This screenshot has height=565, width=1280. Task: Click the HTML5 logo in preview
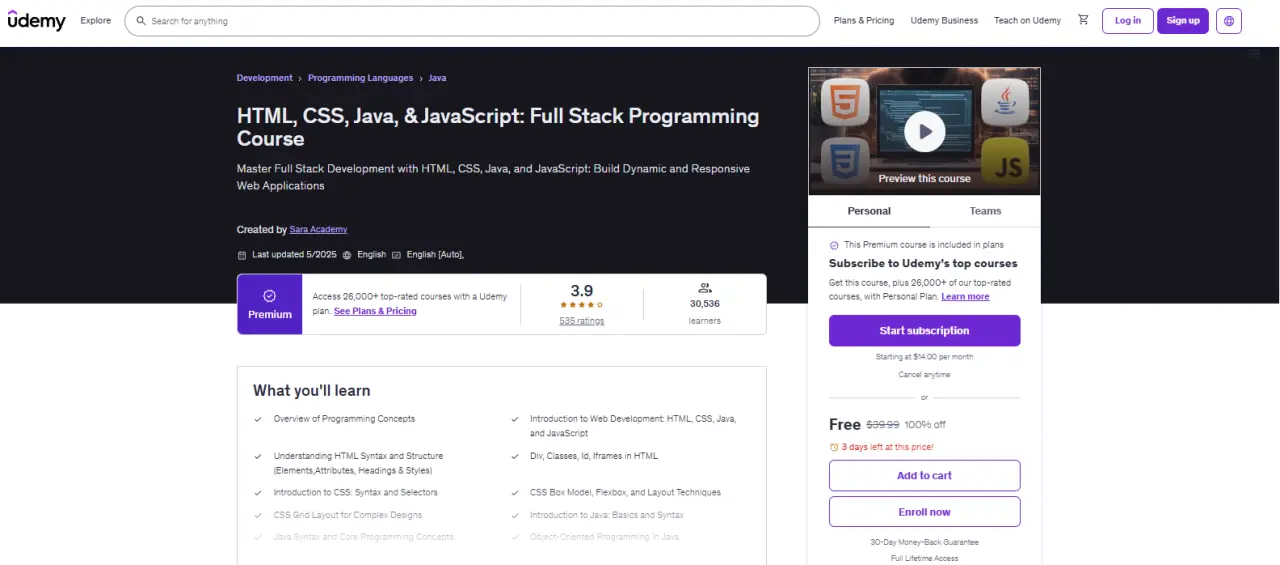coord(846,102)
